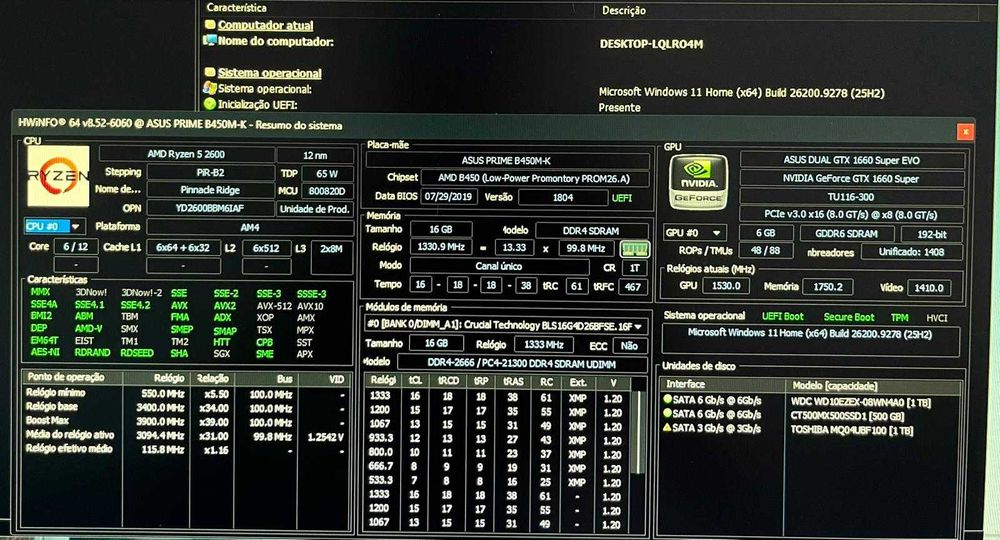Click the status icon beside WDC WD10EZEX drive
Viewport: 1000px width, 540px height.
668,400
